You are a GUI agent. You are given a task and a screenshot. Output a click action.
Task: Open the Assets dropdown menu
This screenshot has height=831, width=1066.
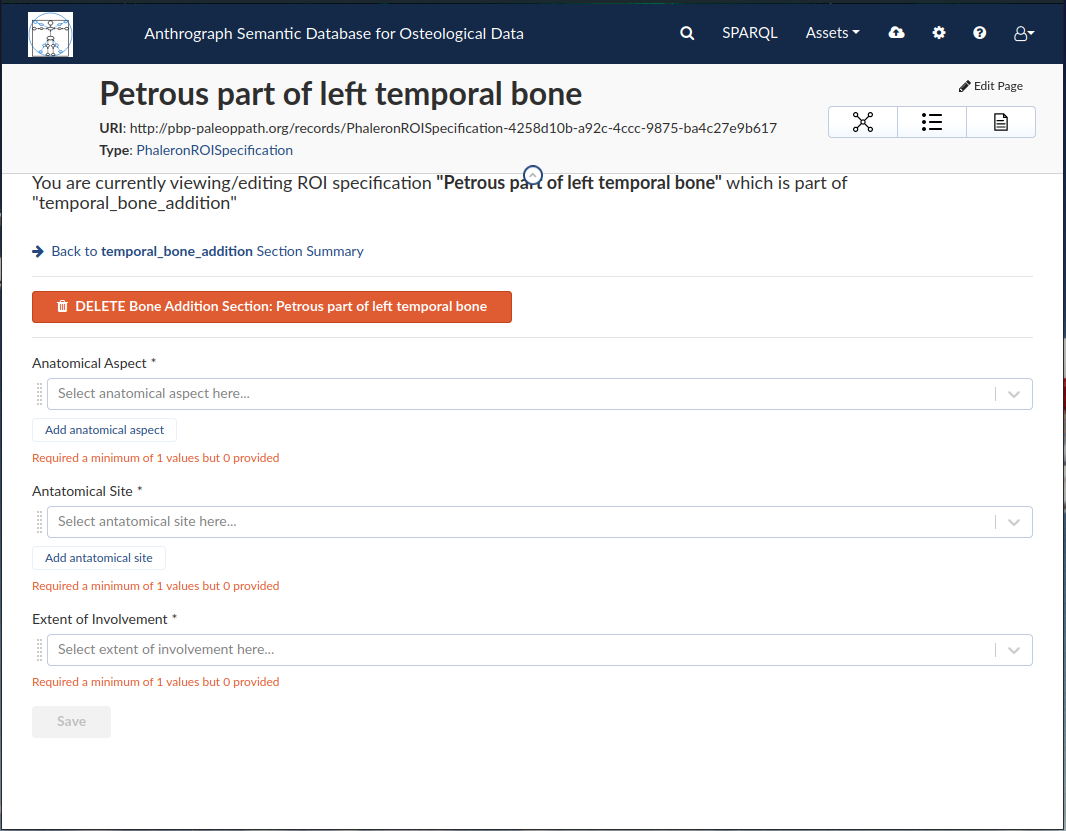point(832,33)
